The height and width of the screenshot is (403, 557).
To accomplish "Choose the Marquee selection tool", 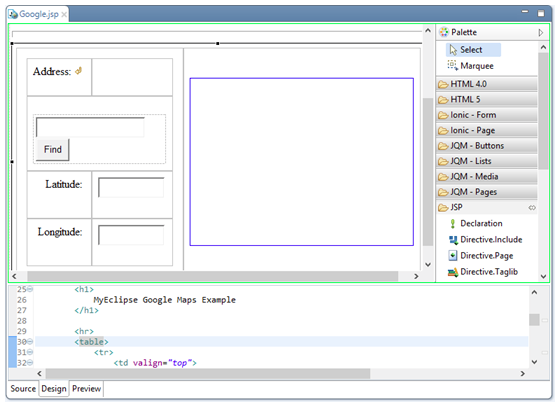I will tap(471, 66).
